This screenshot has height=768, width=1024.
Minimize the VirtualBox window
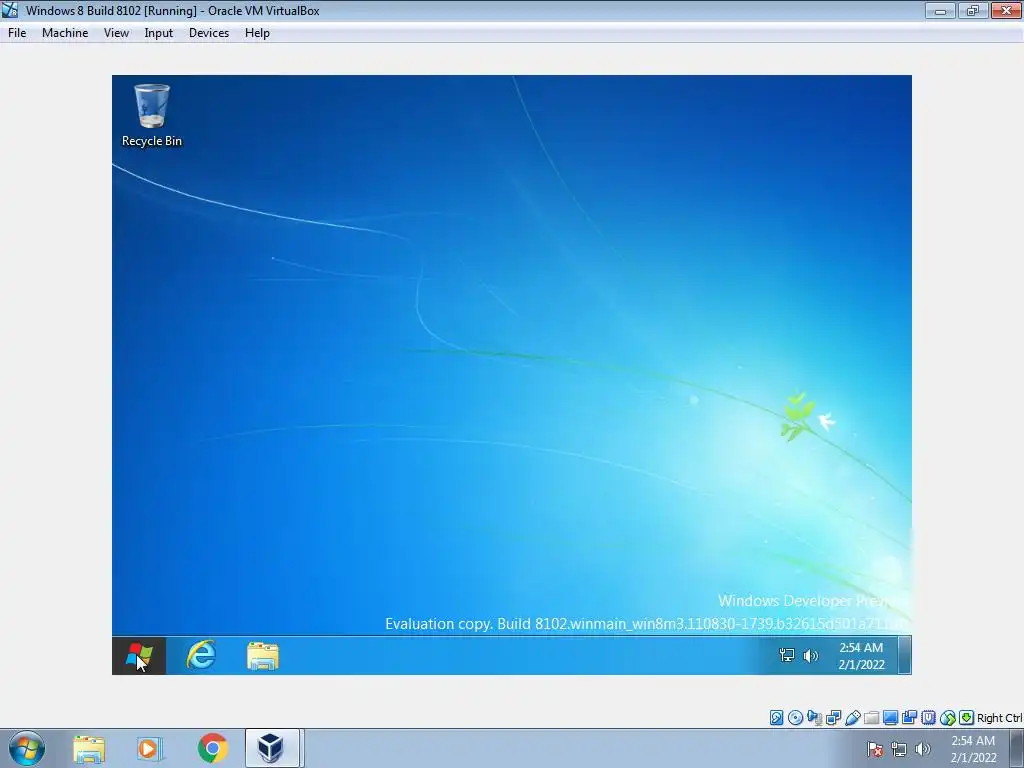click(x=940, y=10)
